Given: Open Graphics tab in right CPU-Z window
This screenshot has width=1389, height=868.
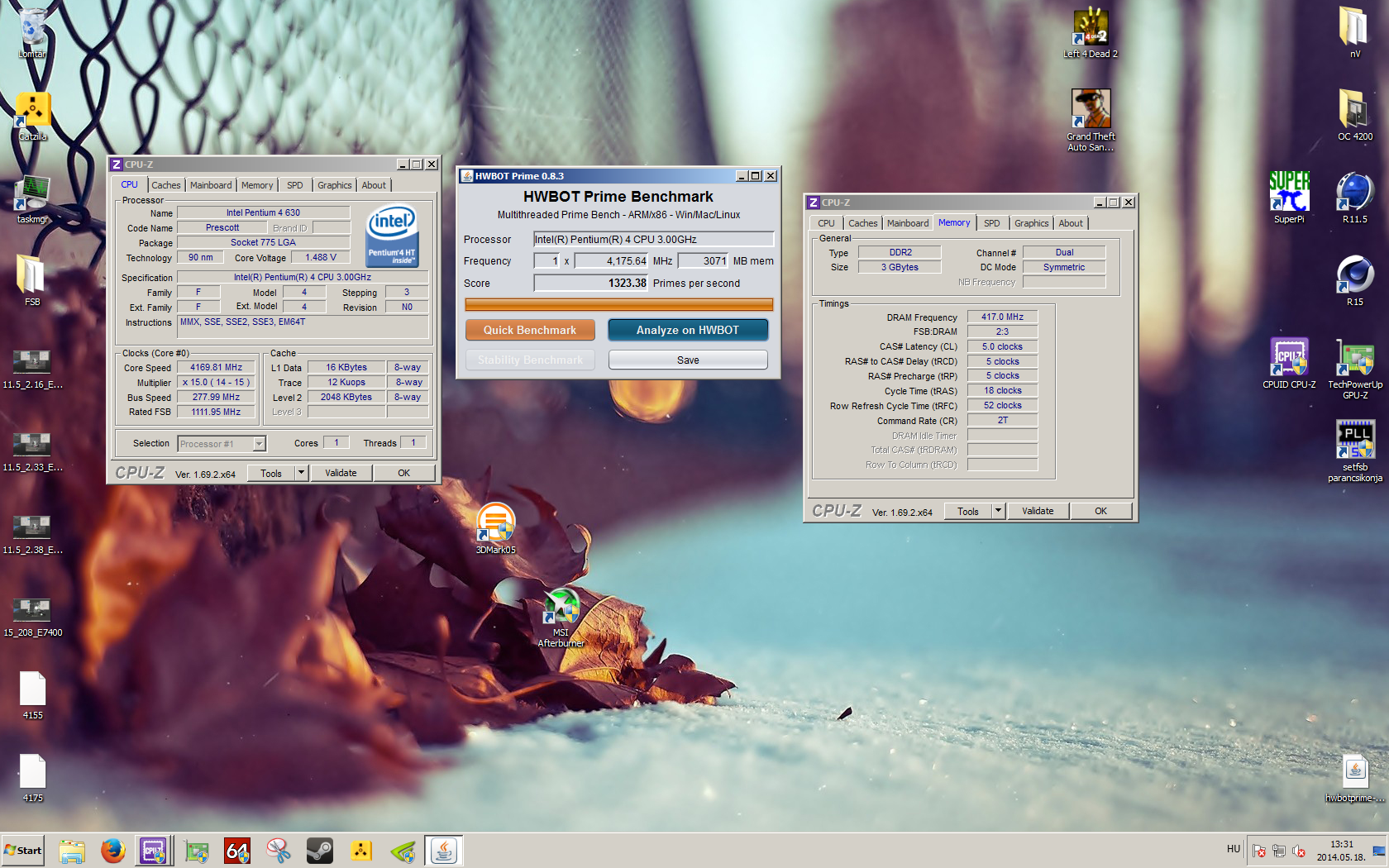Looking at the screenshot, I should (x=1031, y=223).
